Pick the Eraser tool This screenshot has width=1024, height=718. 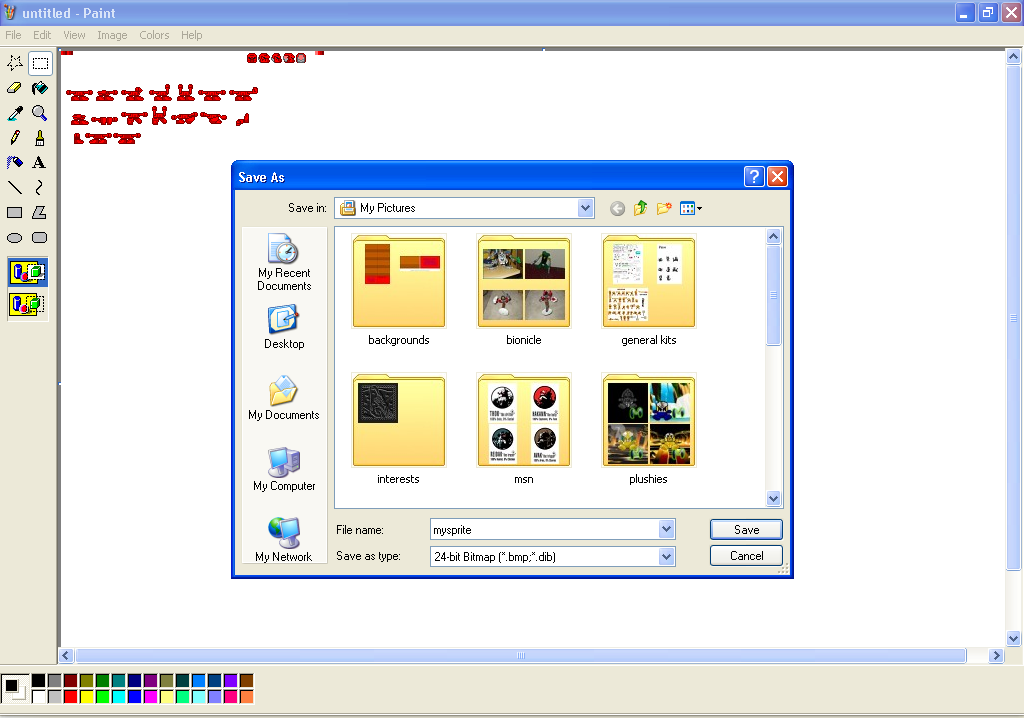(x=14, y=88)
